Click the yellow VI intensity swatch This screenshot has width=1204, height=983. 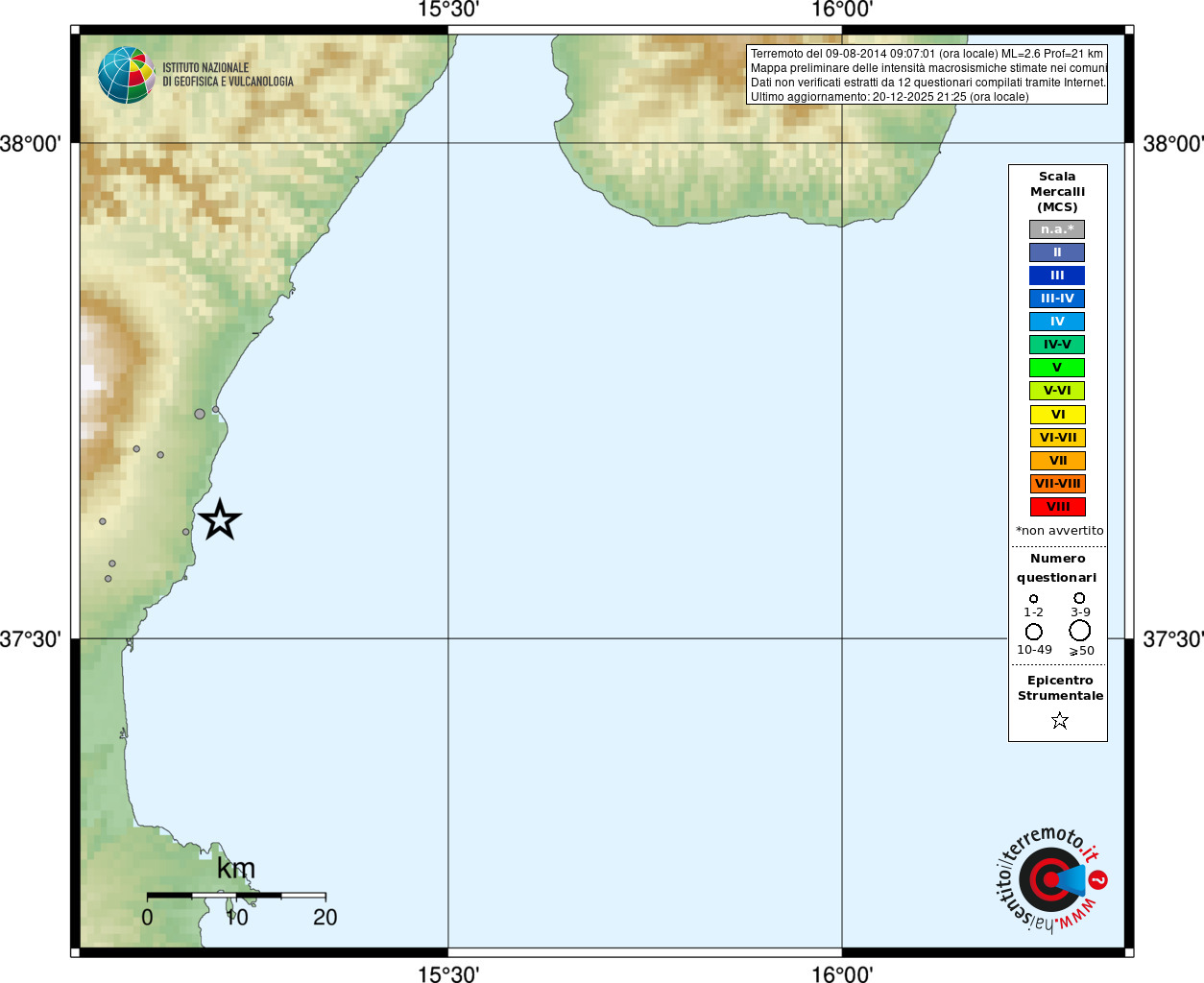pyautogui.click(x=1057, y=415)
